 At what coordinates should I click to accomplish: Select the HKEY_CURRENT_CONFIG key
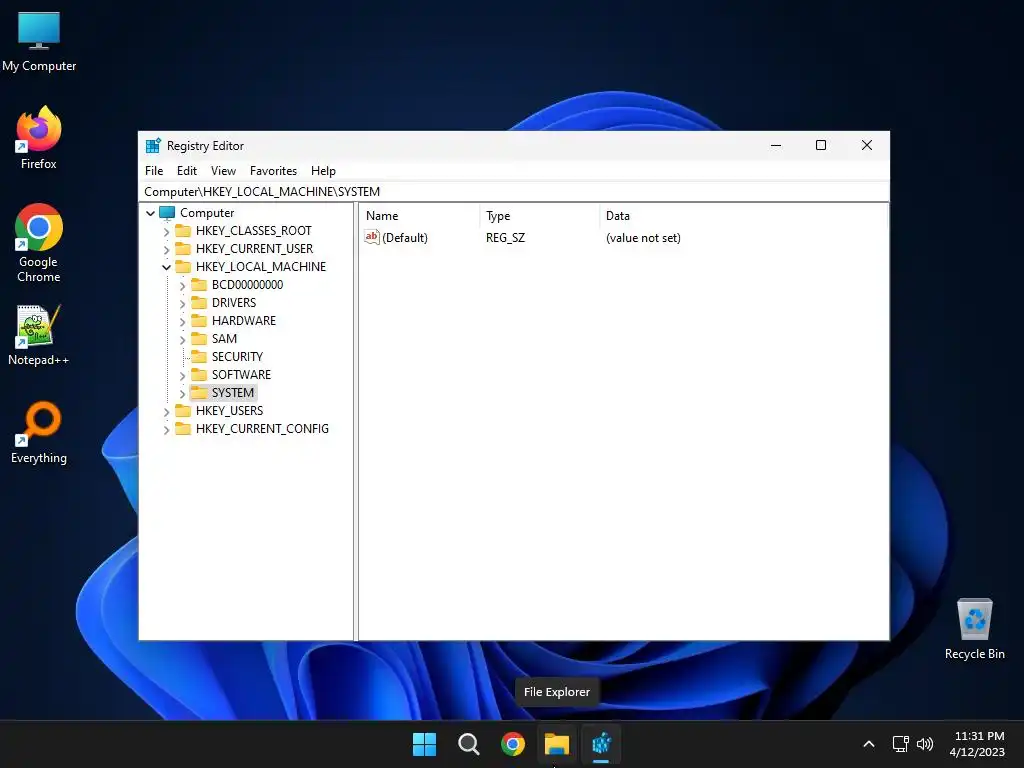pos(262,428)
